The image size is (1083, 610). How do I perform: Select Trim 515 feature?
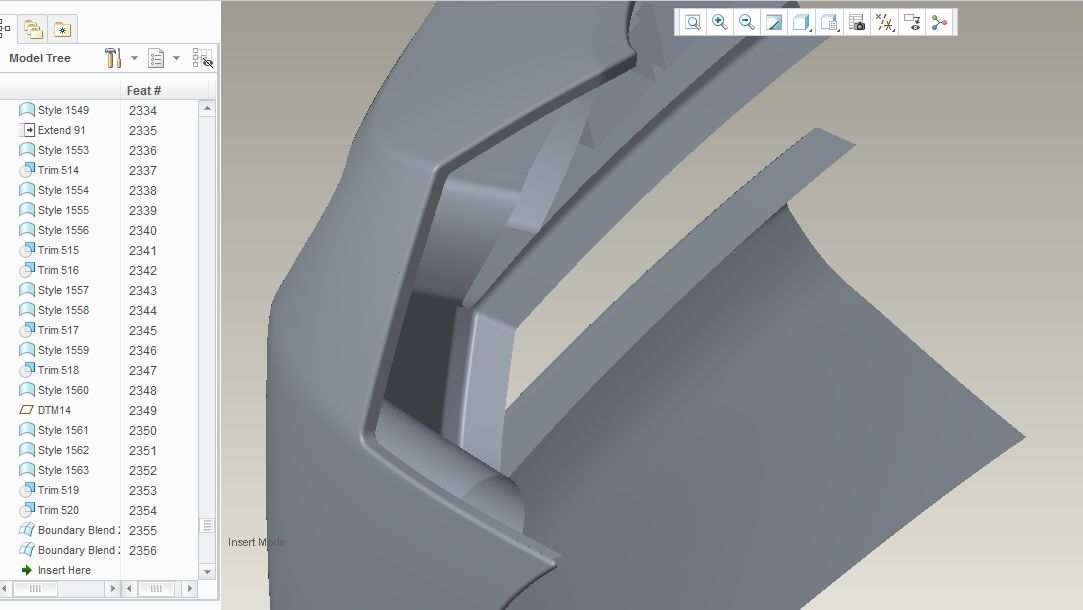point(58,250)
